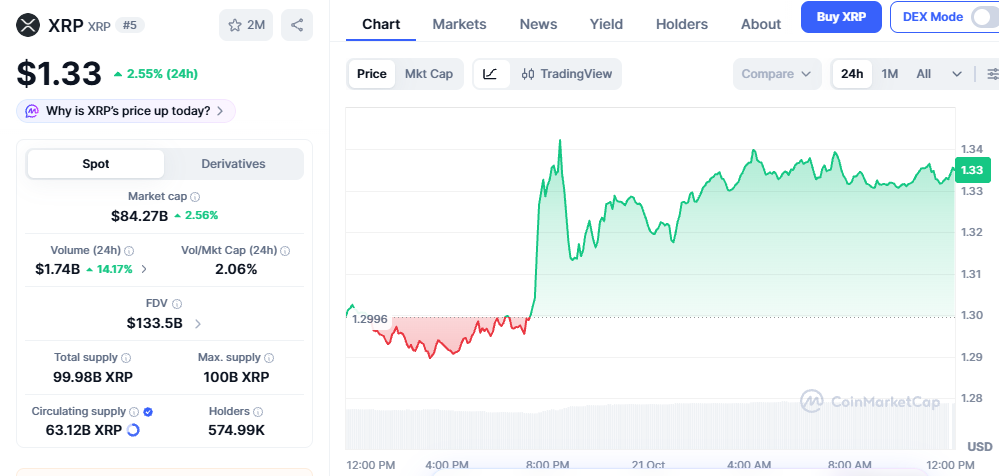This screenshot has width=999, height=476.
Task: Open the Compare dropdown
Action: (x=777, y=74)
